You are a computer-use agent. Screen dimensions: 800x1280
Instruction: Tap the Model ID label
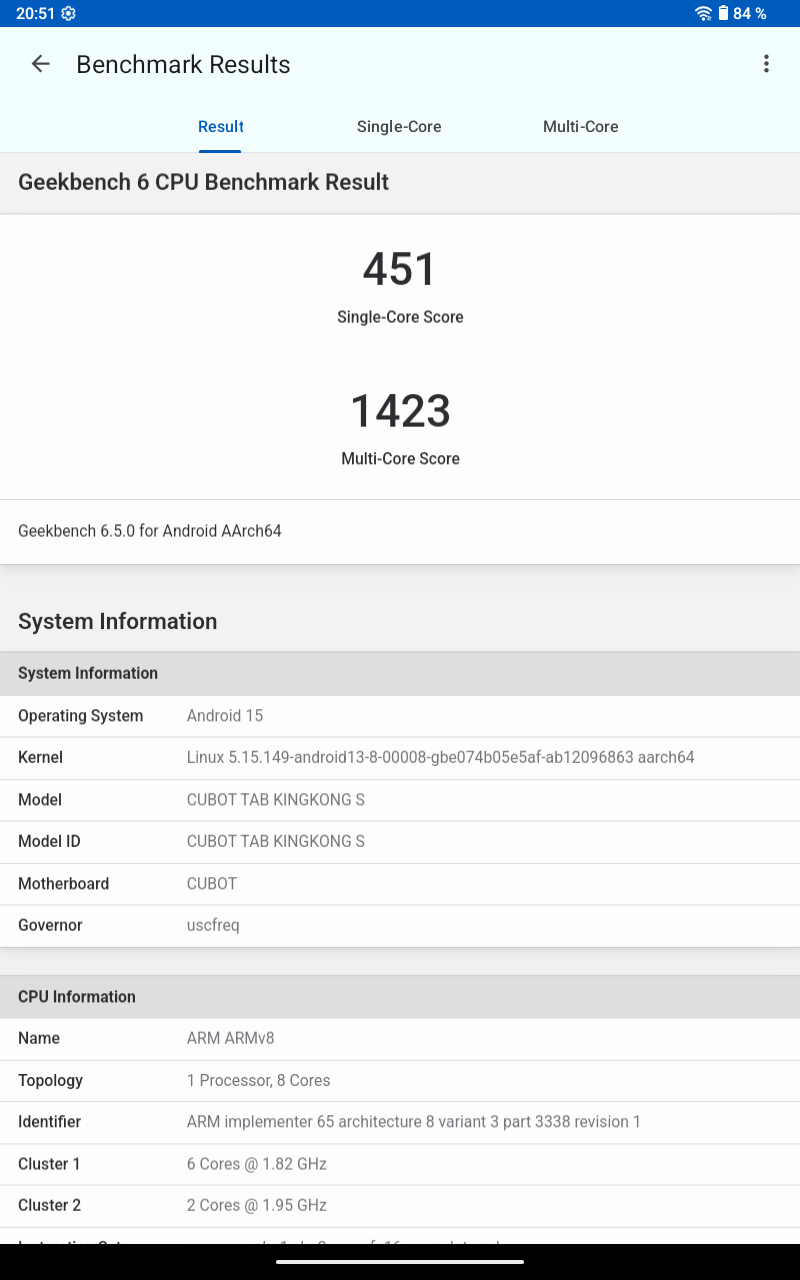coord(49,842)
